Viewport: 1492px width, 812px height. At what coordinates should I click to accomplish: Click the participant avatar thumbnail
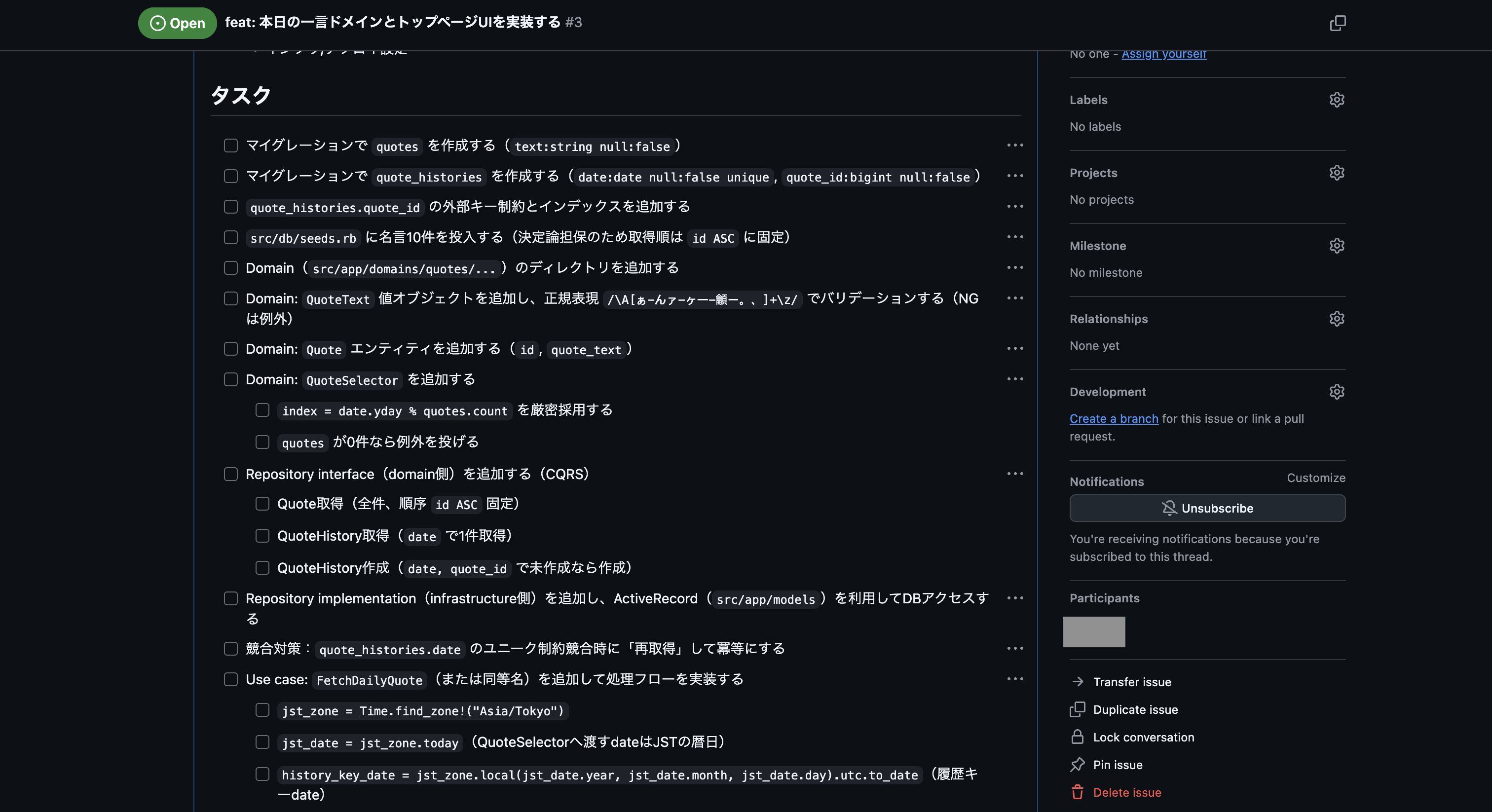tap(1093, 632)
